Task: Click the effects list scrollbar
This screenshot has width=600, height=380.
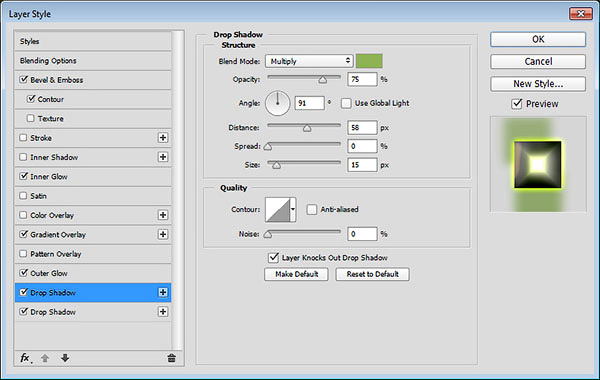Action: (177, 190)
